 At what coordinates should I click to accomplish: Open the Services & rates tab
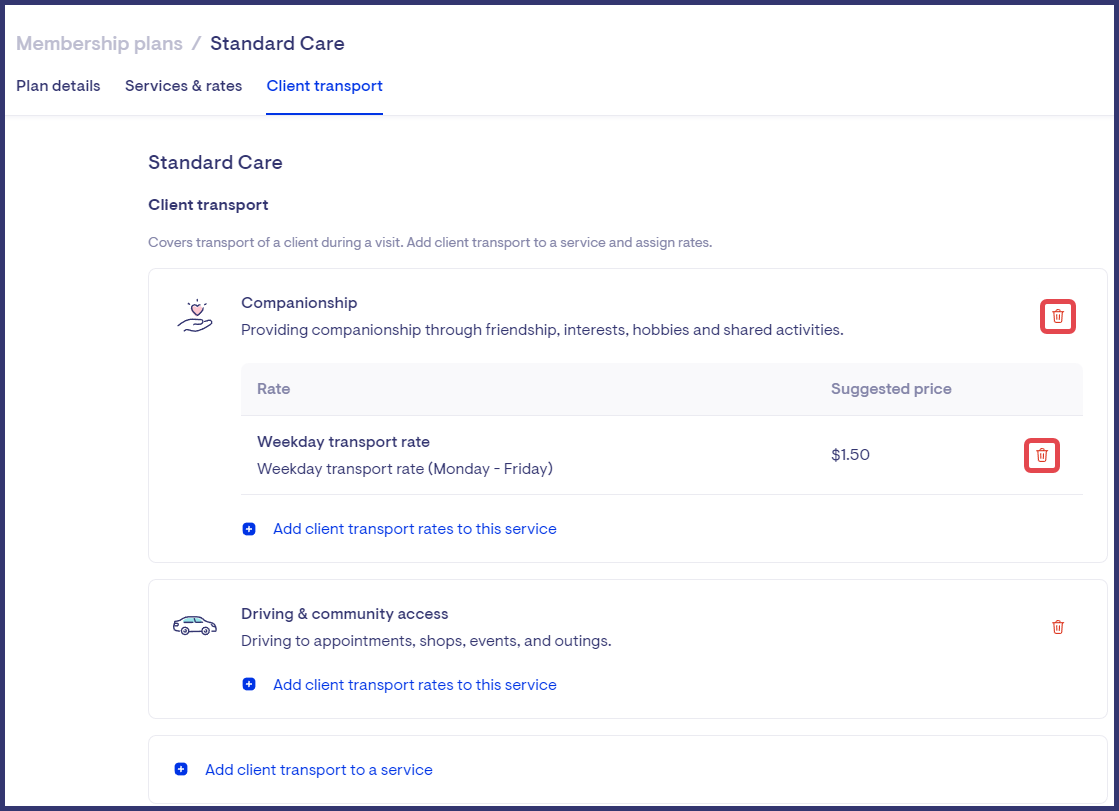(183, 86)
